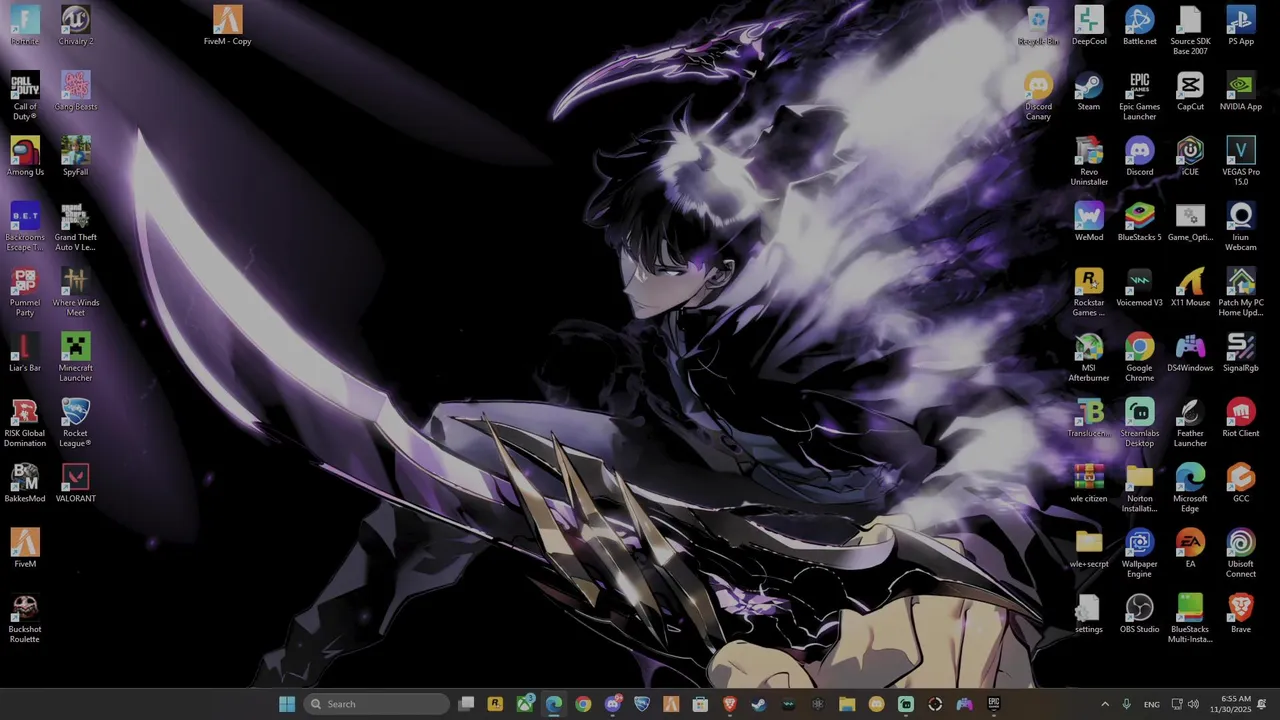The image size is (1280, 720).
Task: Open Task View on the taskbar
Action: pyautogui.click(x=466, y=704)
